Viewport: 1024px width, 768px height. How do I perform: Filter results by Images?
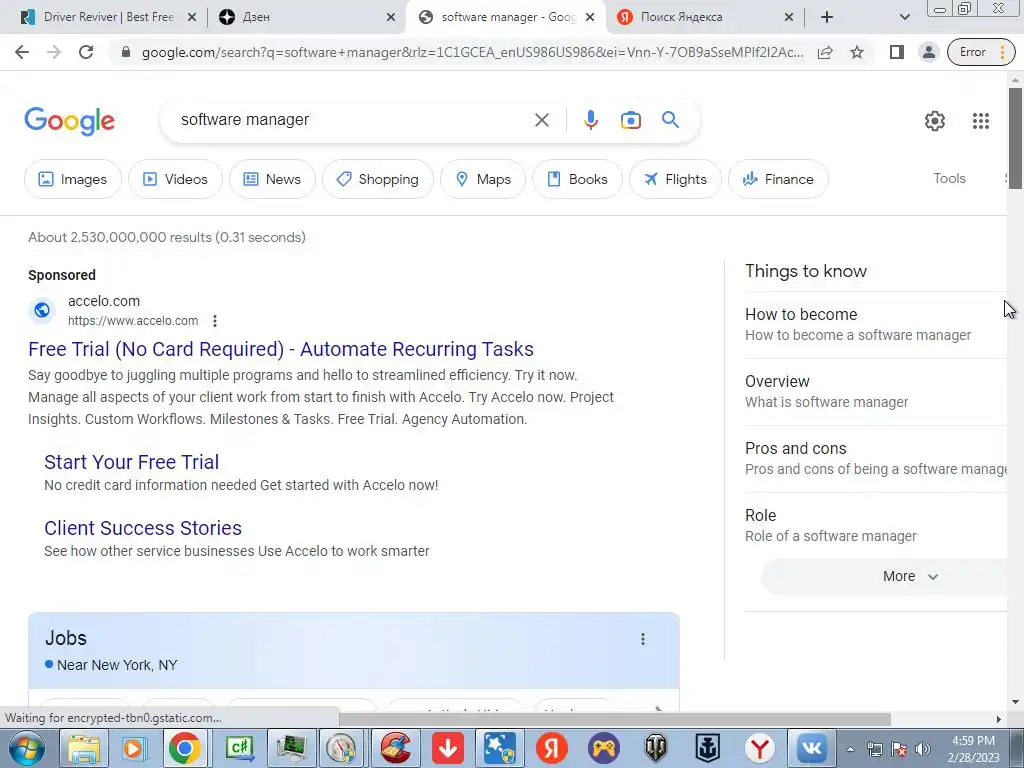click(x=72, y=179)
